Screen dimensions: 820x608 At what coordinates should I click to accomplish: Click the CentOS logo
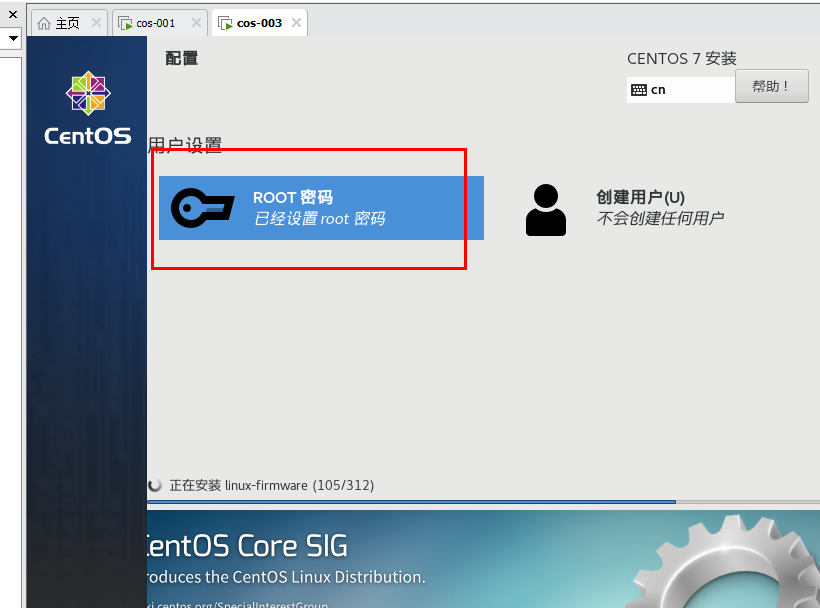[88, 108]
